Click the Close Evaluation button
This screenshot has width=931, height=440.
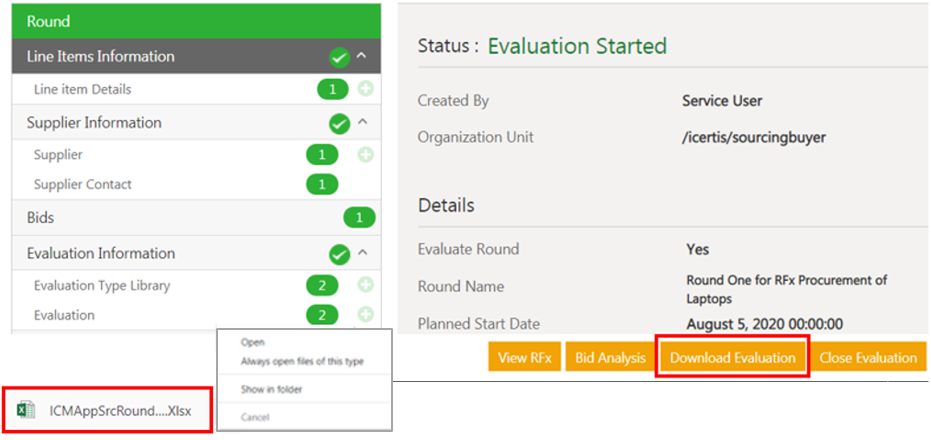[x=868, y=358]
